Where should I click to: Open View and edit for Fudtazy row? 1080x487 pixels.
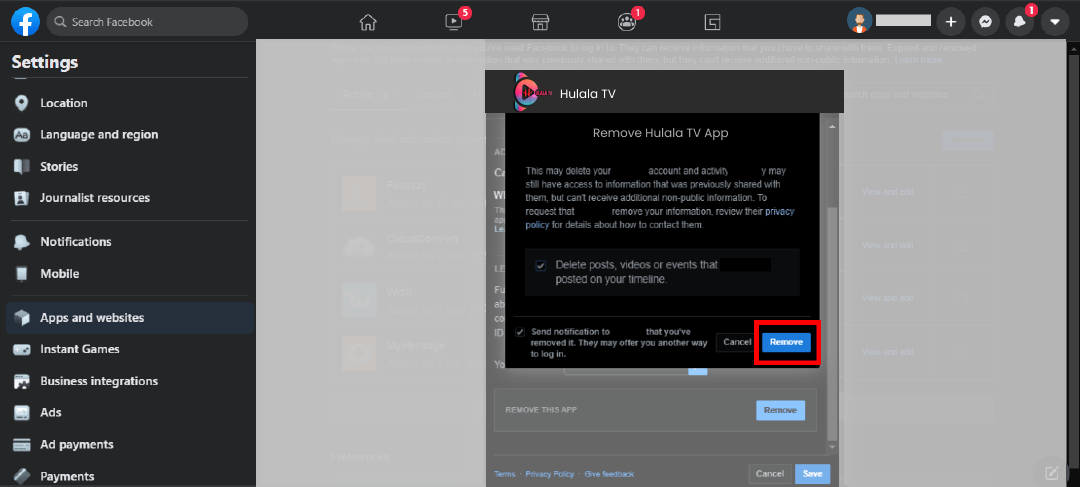pos(887,192)
